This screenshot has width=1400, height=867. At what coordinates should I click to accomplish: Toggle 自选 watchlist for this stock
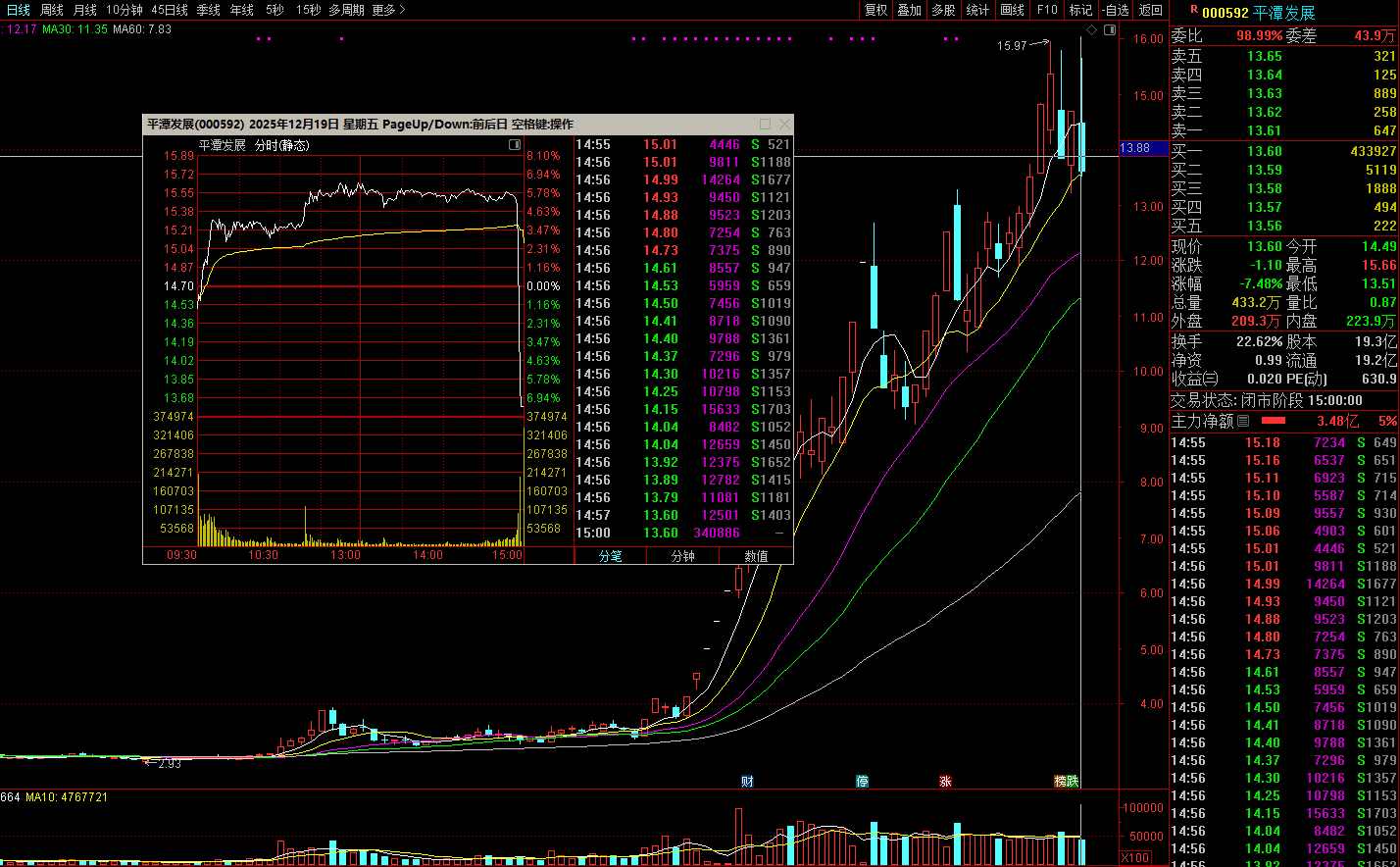click(1116, 10)
